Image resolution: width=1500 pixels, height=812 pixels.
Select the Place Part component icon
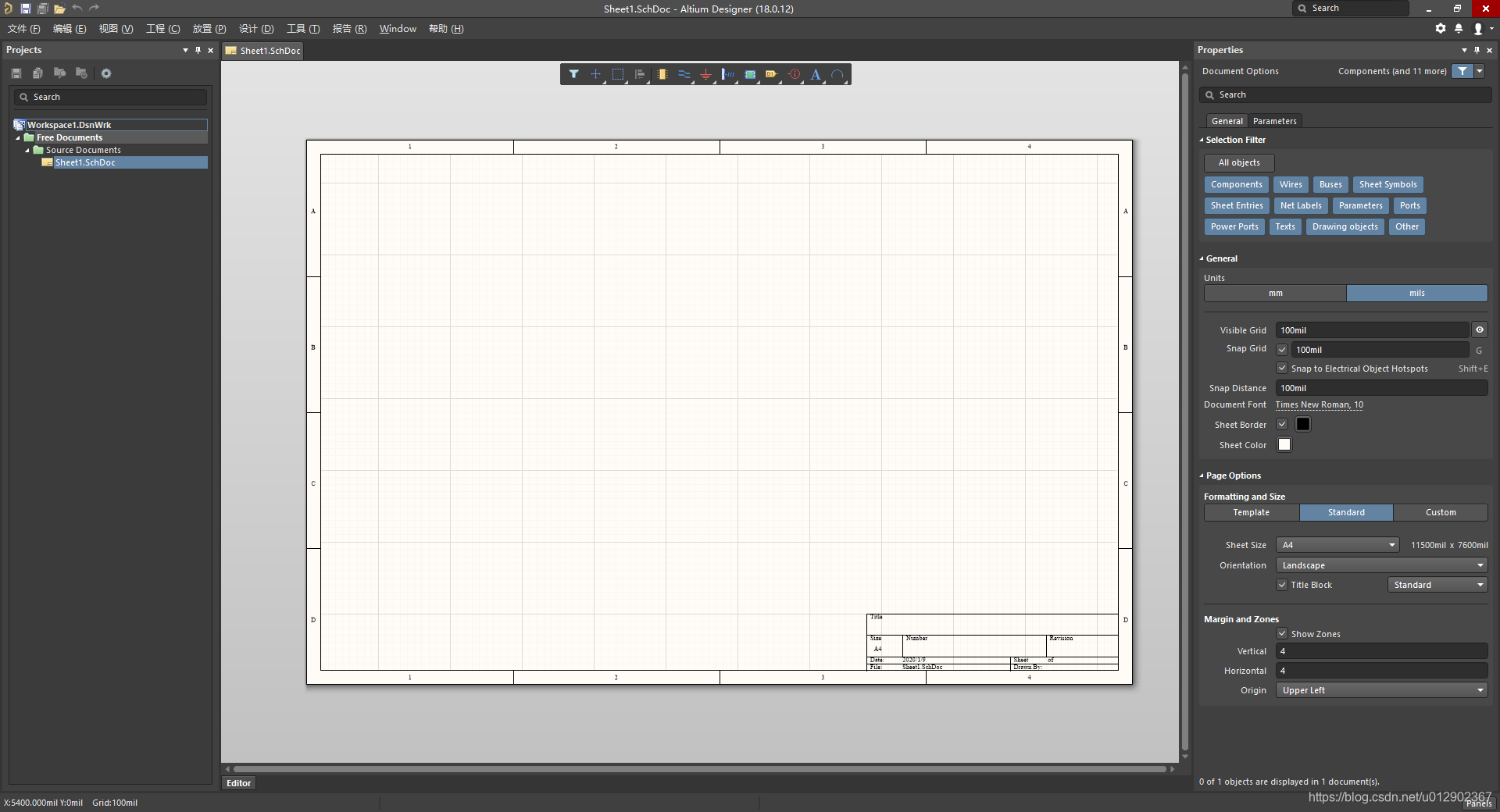[x=662, y=74]
